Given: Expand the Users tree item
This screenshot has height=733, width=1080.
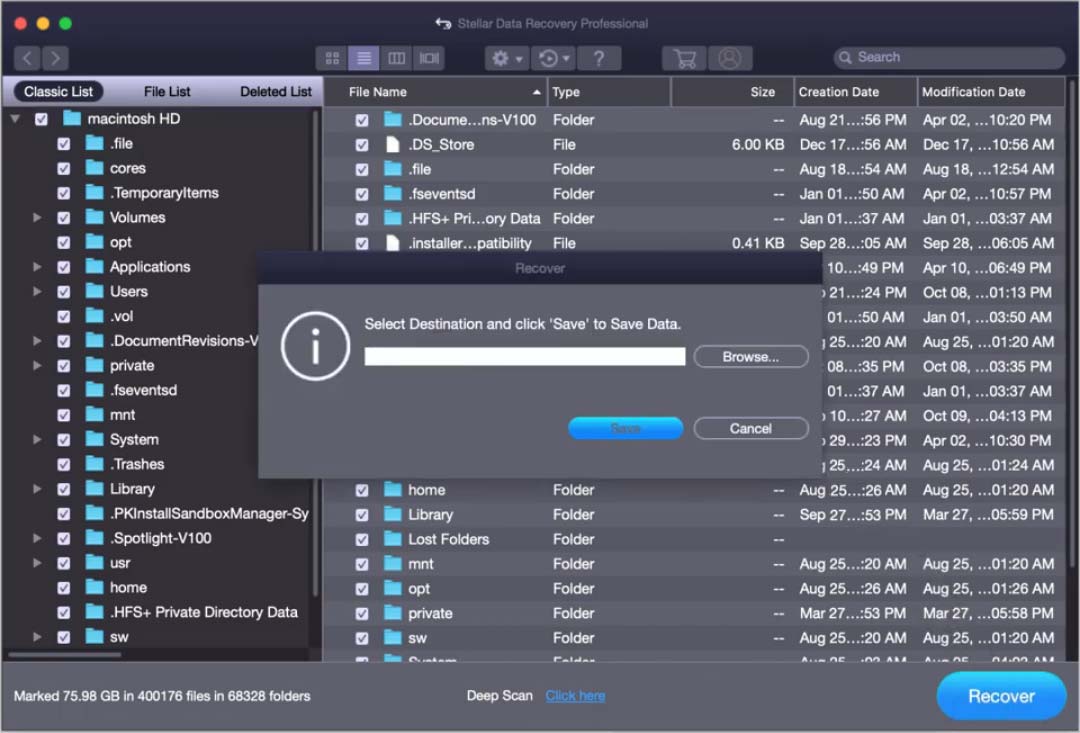Looking at the screenshot, I should point(37,291).
